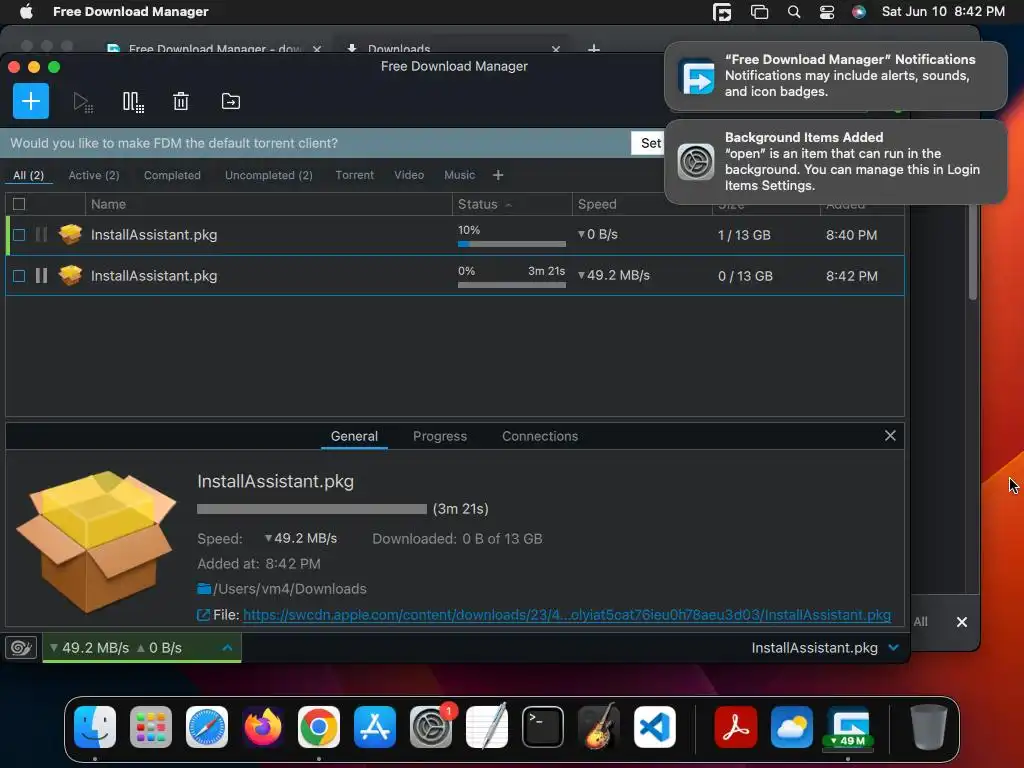Screen dimensions: 1024x768
Task: Click the FDM menu bar status icon
Action: coord(722,12)
